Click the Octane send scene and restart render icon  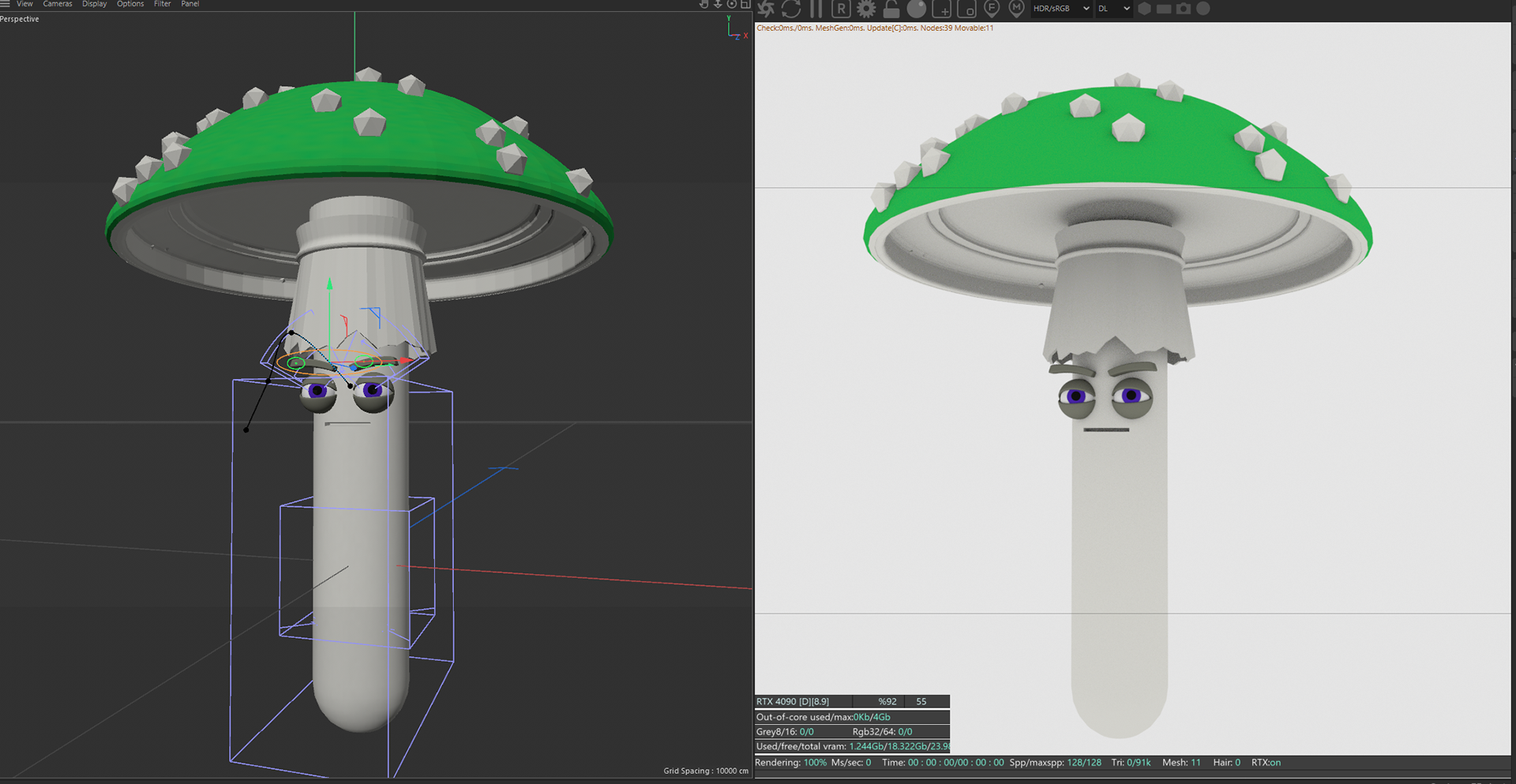tap(765, 9)
